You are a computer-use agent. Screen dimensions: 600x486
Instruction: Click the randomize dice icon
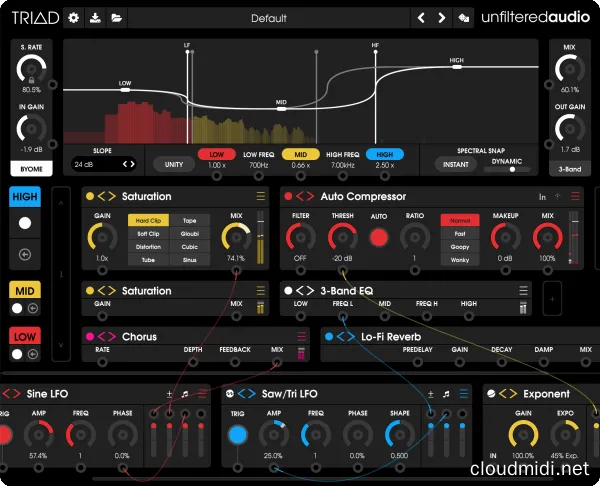[x=462, y=17]
